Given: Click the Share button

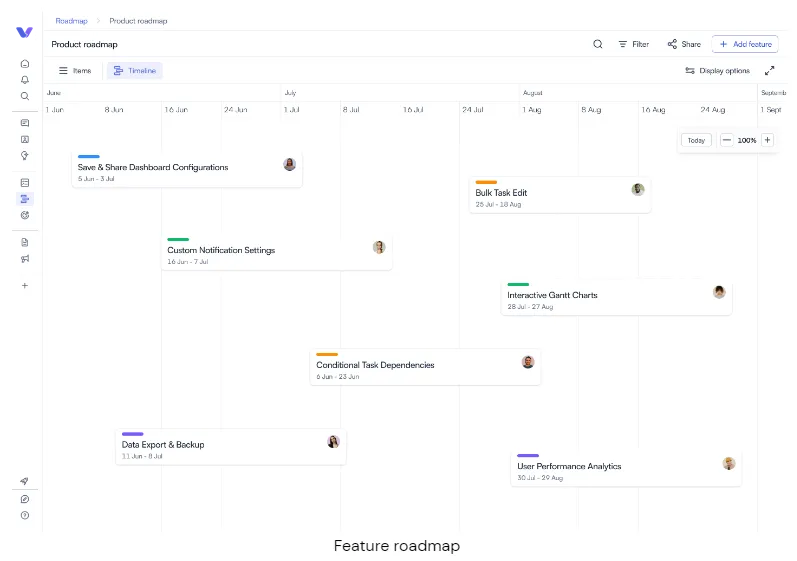Looking at the screenshot, I should point(684,44).
